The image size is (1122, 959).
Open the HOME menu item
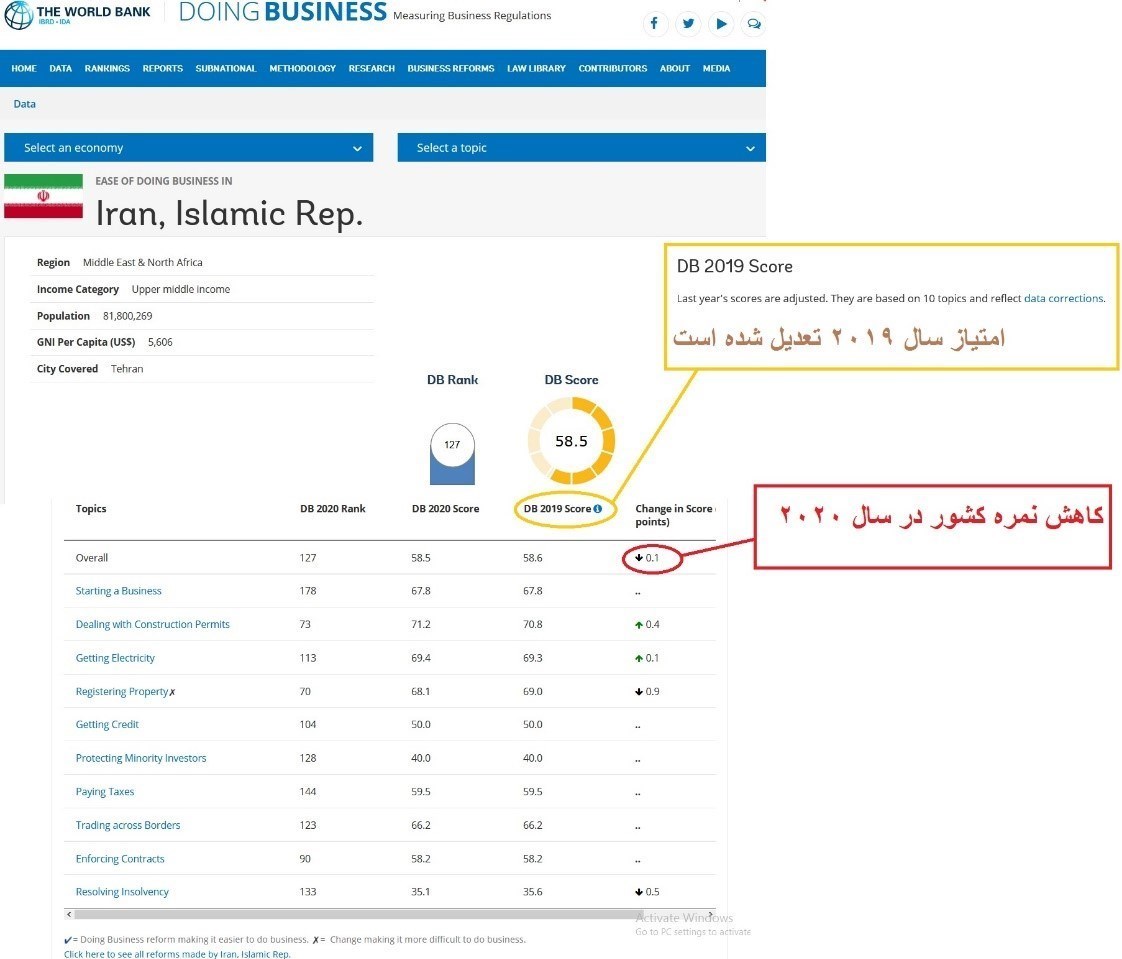click(24, 69)
